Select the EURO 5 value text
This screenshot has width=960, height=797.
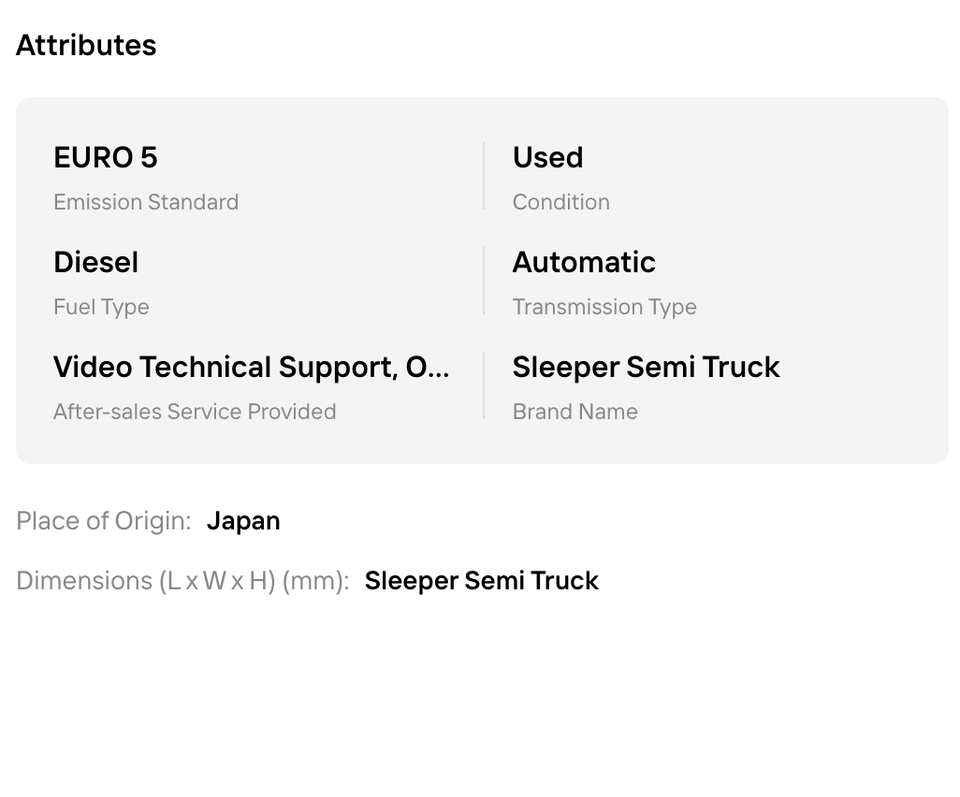(x=105, y=157)
